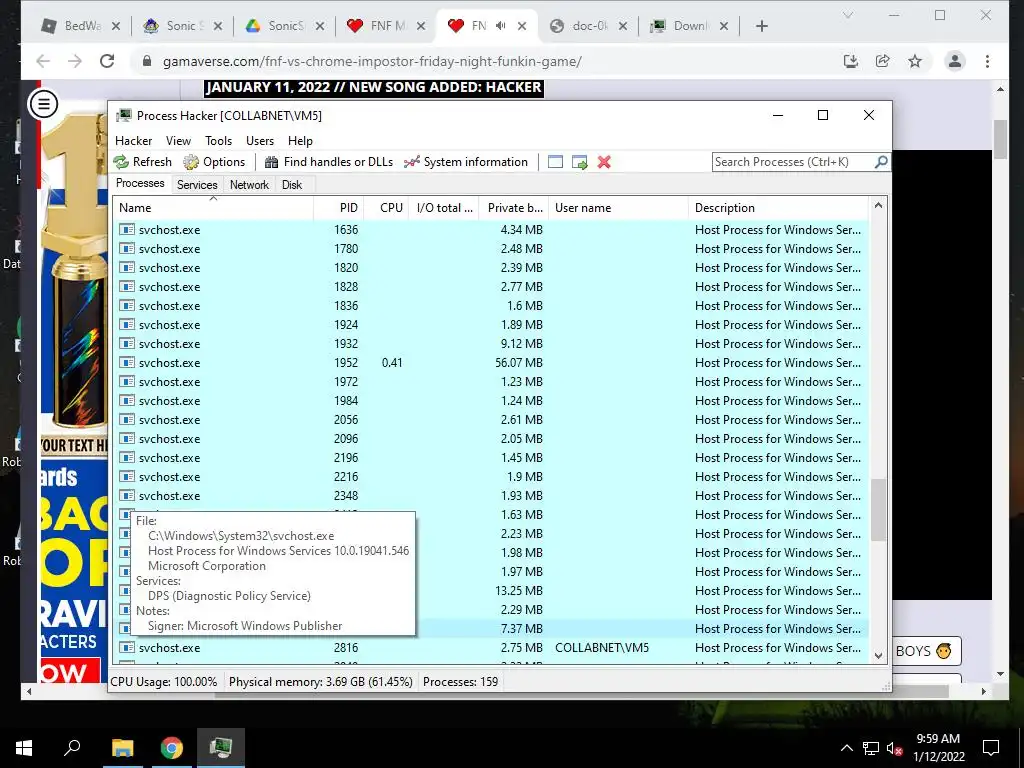This screenshot has height=768, width=1024.
Task: Open Chrome three-dot menu
Action: click(987, 61)
